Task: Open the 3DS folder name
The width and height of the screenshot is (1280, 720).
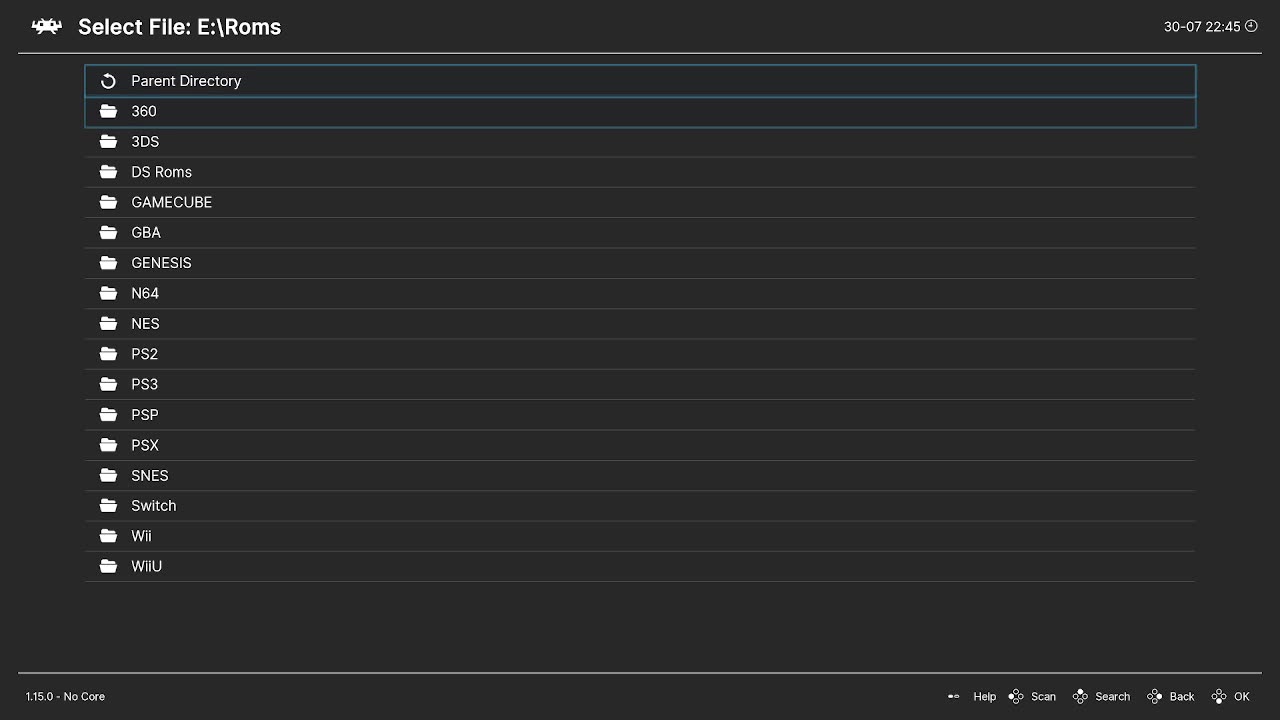Action: click(145, 141)
